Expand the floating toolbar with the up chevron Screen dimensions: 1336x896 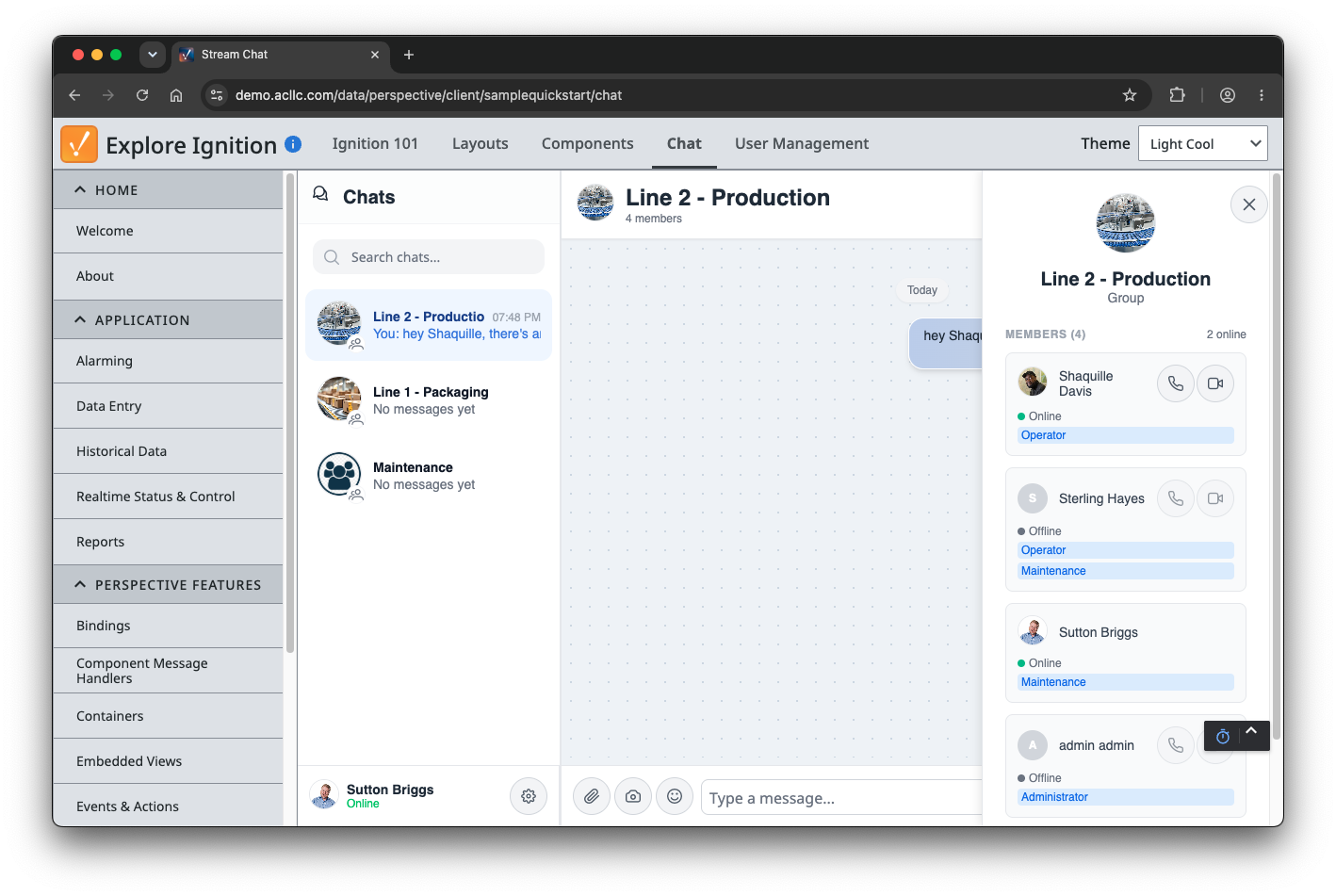click(1251, 731)
